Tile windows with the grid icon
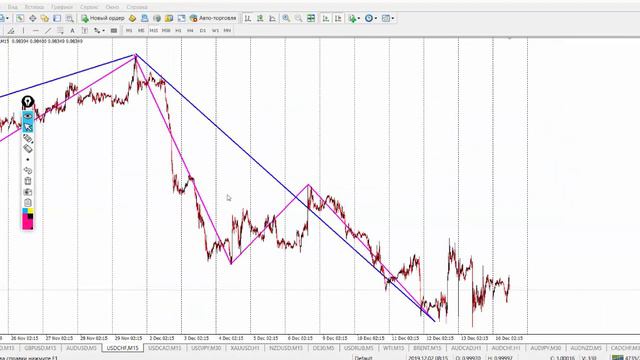Screen dimensions: 640x360 (311, 18)
